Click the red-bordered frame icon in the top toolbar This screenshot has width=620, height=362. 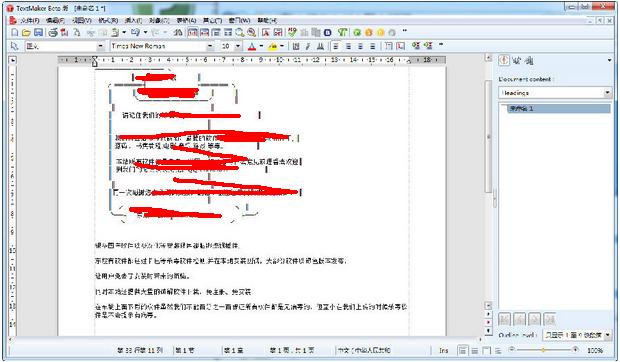265,32
